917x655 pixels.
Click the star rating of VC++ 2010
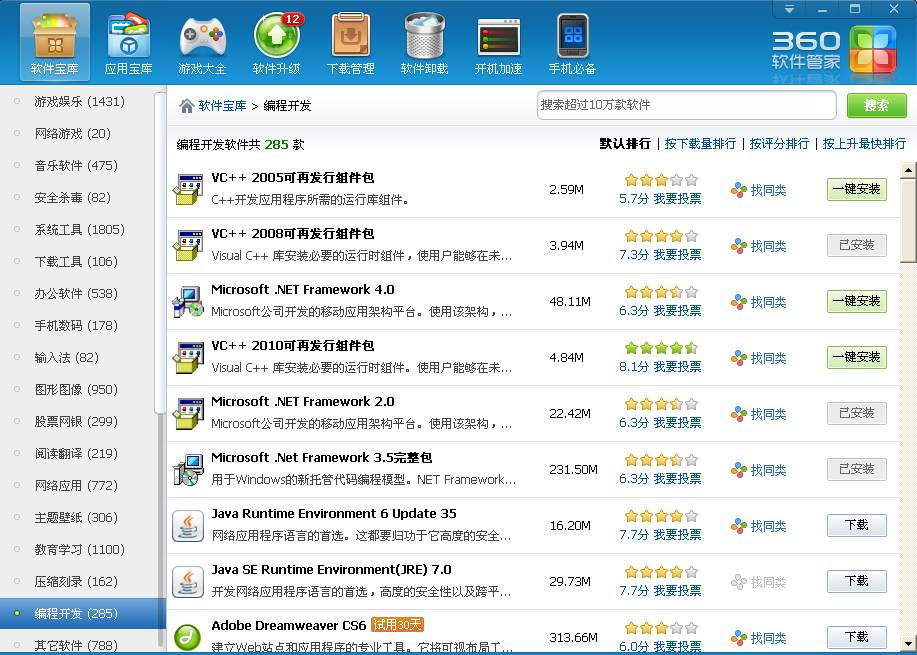(661, 349)
